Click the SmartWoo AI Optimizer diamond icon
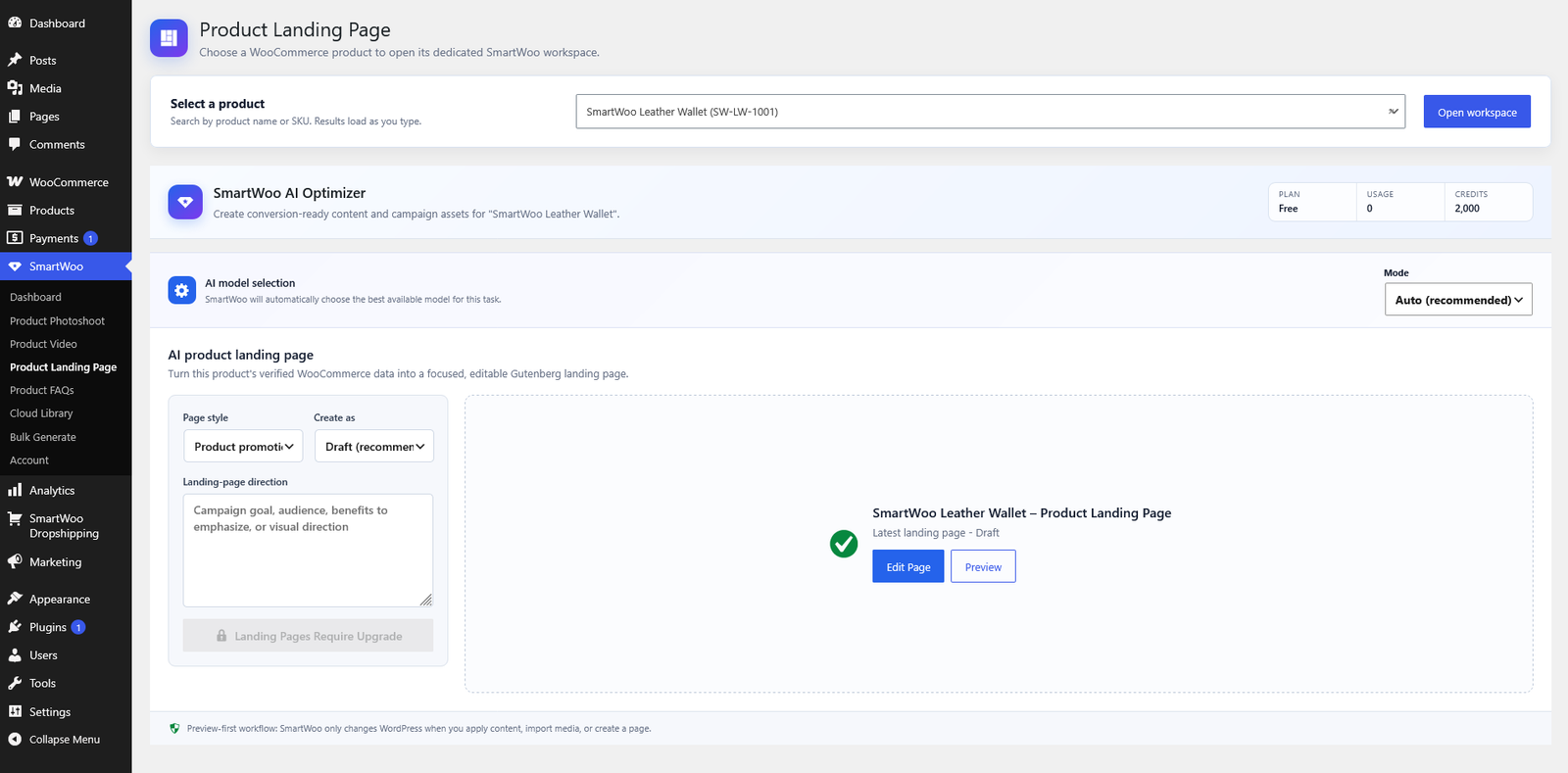 (x=185, y=202)
